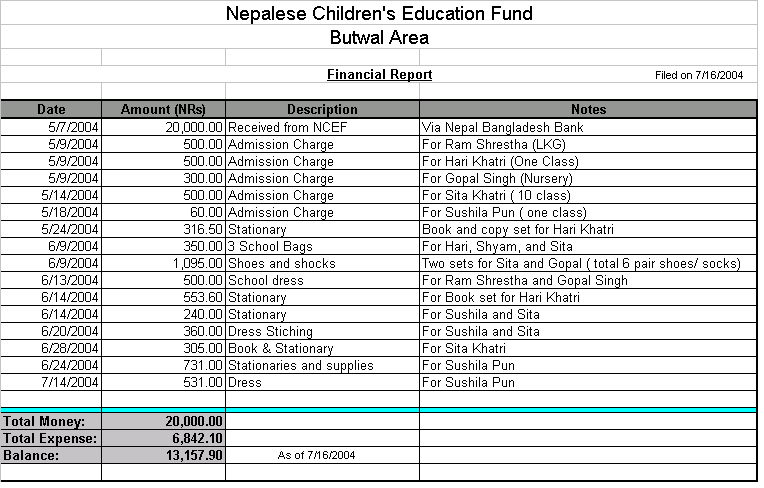The height and width of the screenshot is (488, 764).
Task: Select the 20,000.00 Received from NCEF amount
Action: point(163,127)
